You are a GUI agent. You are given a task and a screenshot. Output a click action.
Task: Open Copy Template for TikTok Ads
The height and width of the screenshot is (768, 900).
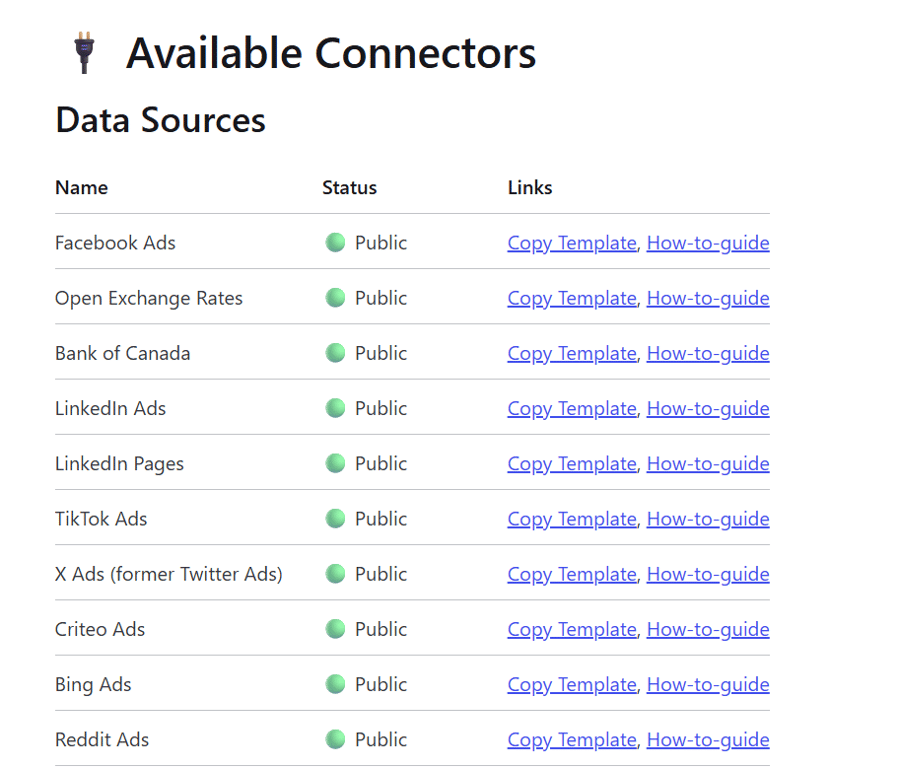(572, 519)
